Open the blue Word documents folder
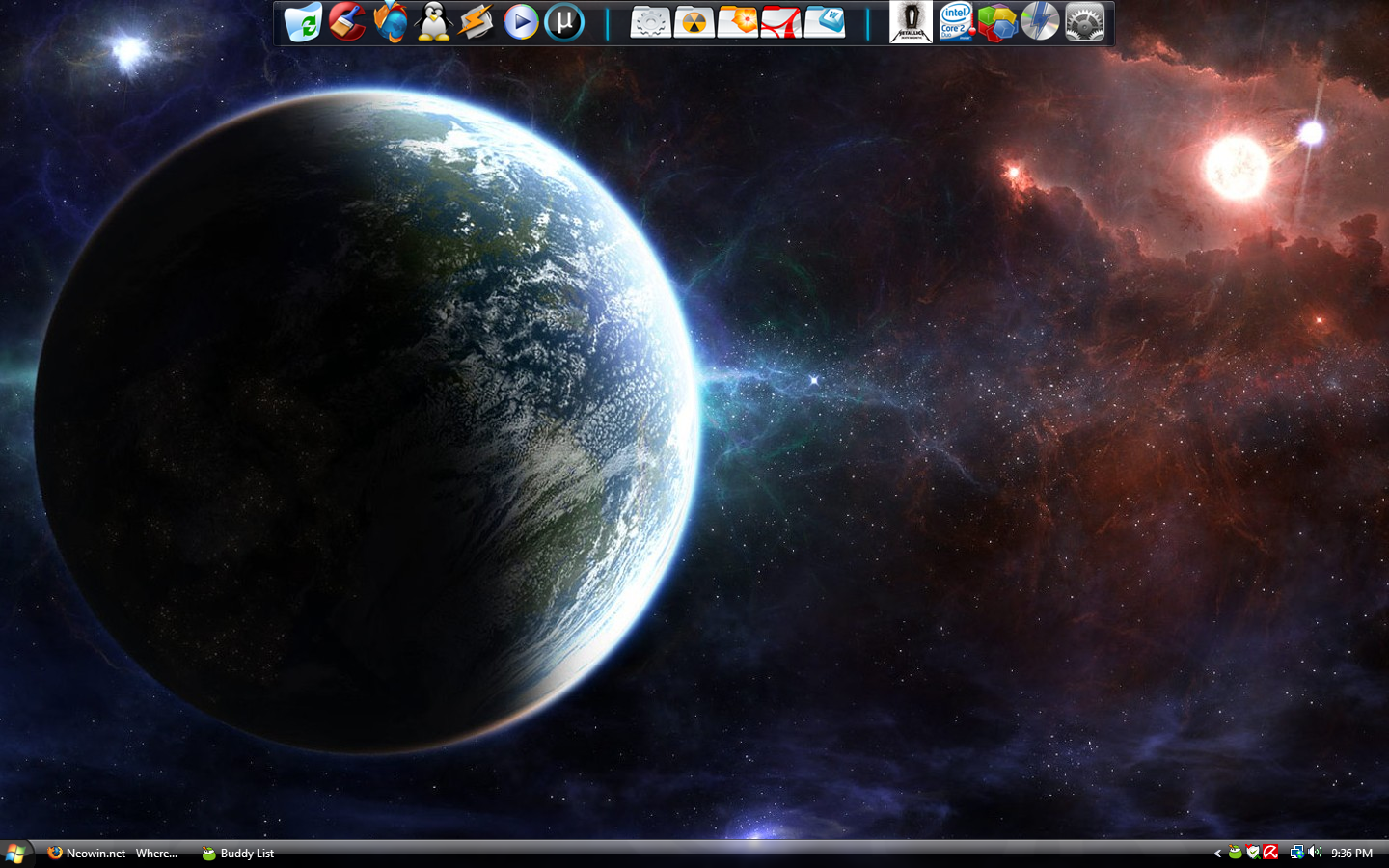The image size is (1389, 868). (x=825, y=22)
